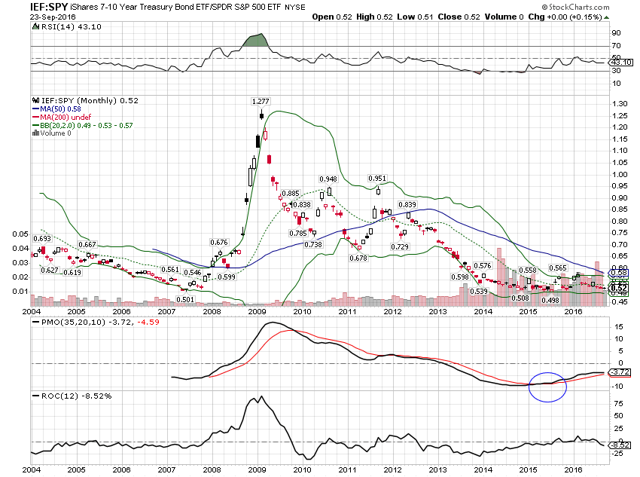Select the MA(50) 0.58 legend text
Image resolution: width=640 pixels, height=477 pixels.
tap(60, 109)
